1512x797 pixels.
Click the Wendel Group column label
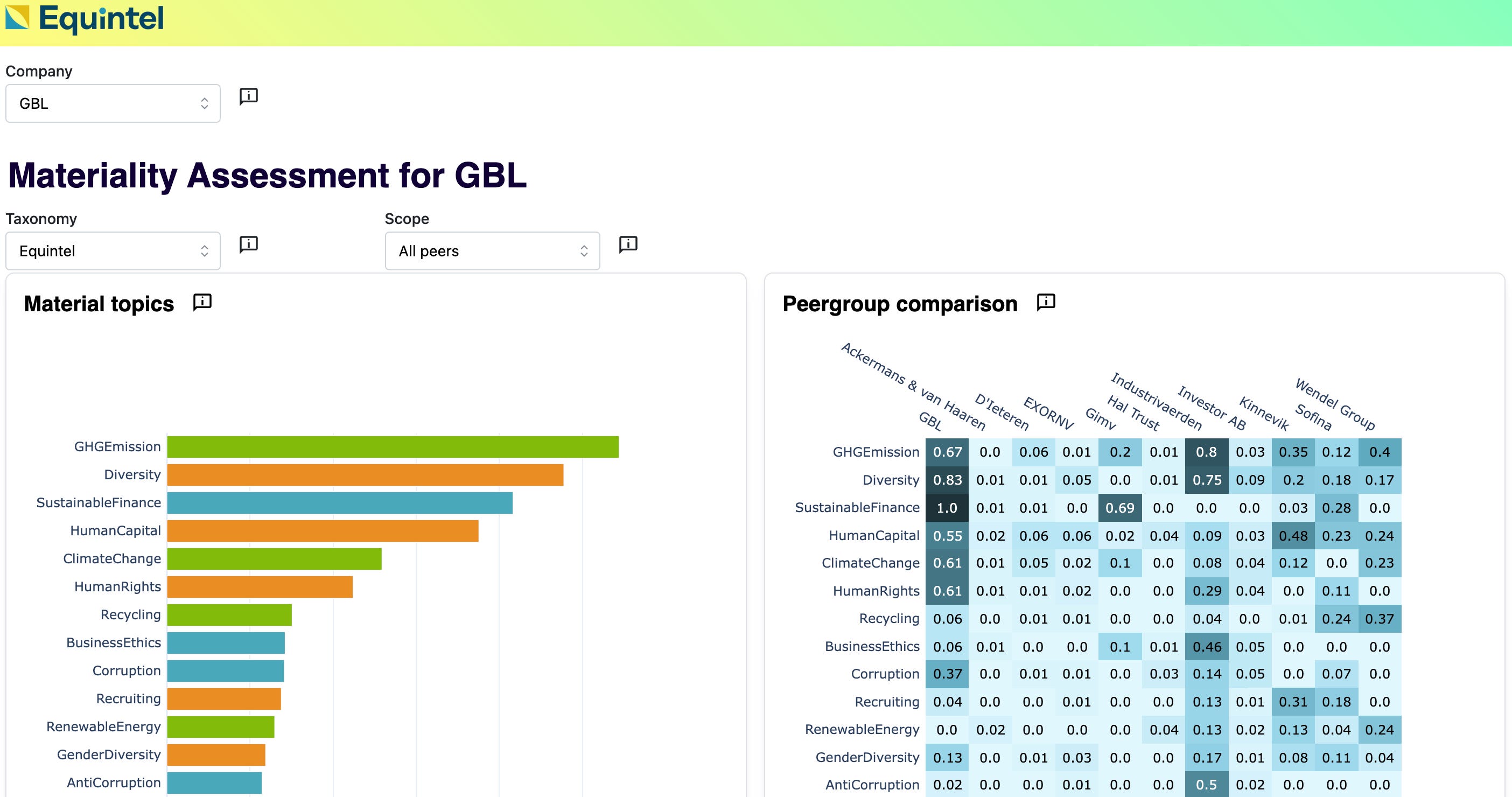(1335, 404)
